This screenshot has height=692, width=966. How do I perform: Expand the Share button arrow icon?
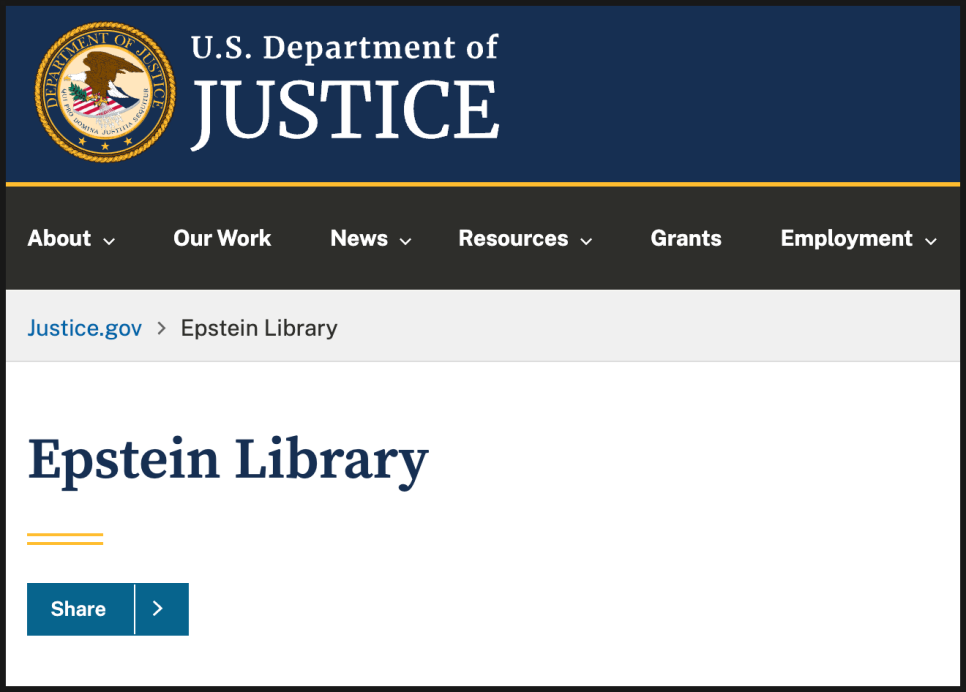(158, 609)
